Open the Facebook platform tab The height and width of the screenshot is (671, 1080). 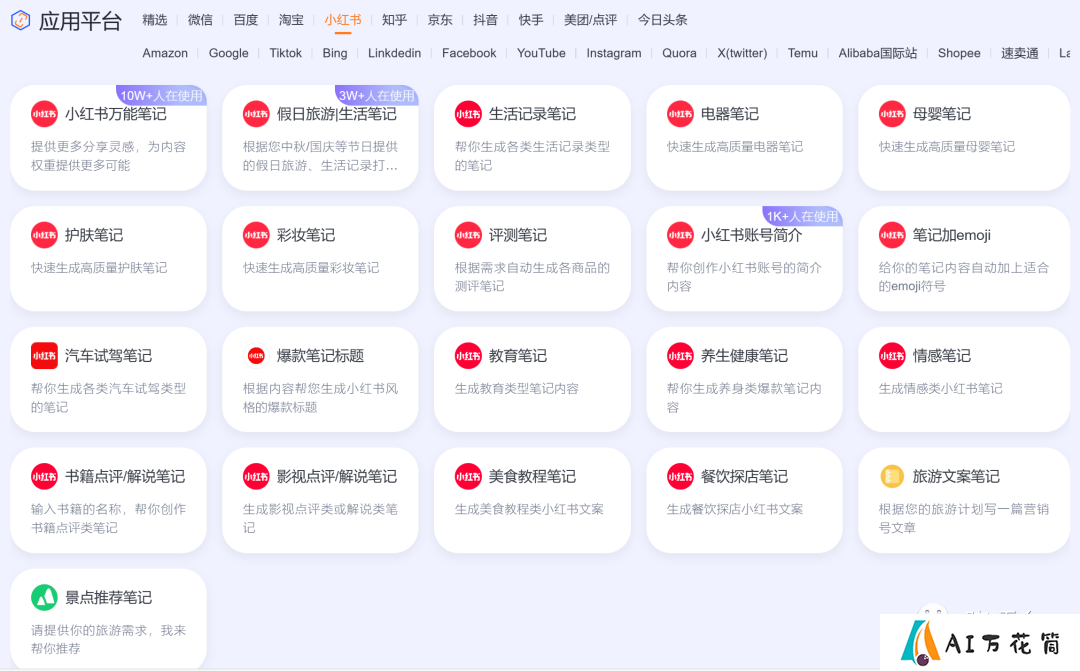pyautogui.click(x=469, y=53)
